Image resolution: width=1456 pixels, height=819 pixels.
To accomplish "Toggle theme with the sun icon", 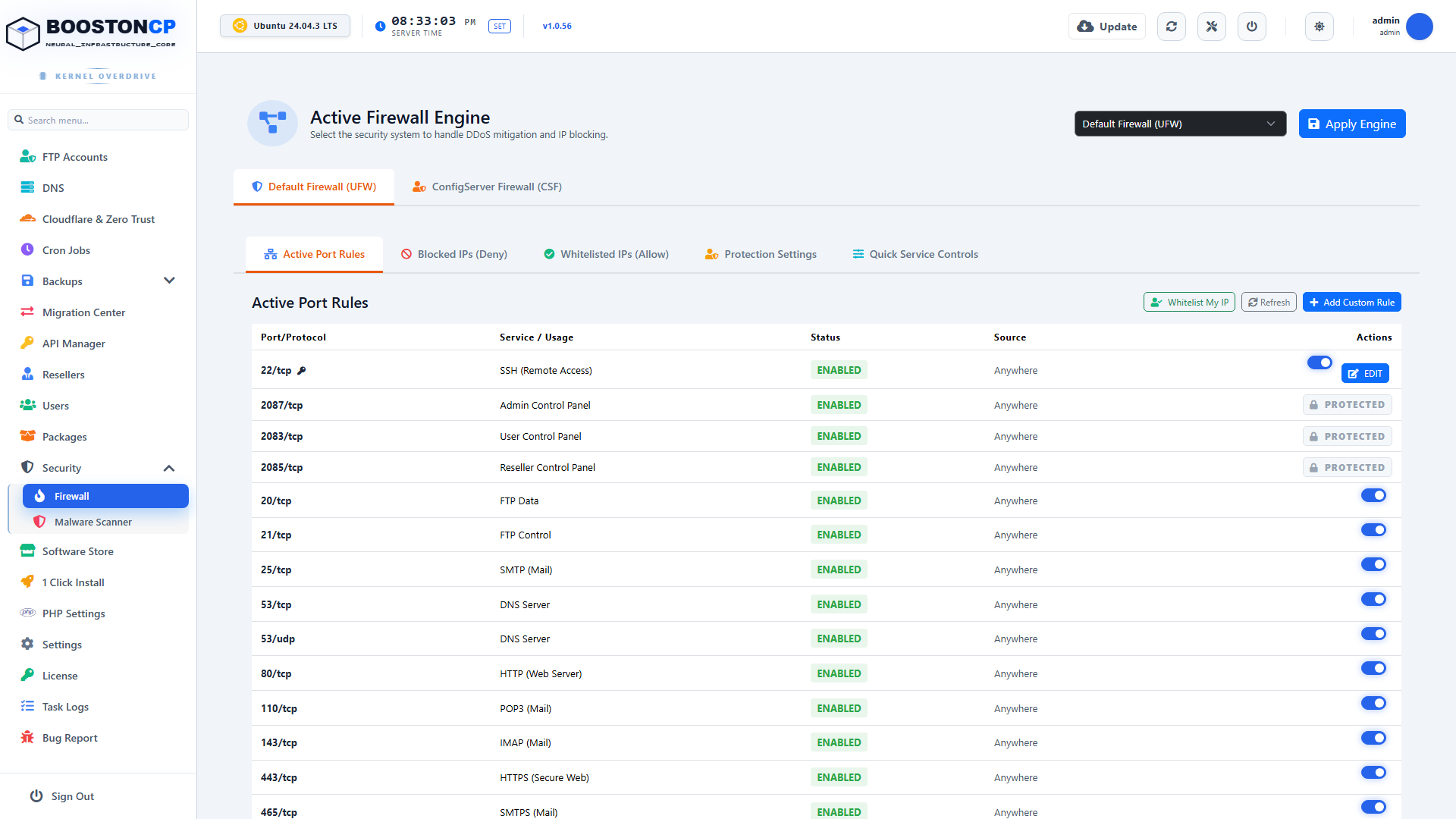I will tap(1319, 27).
